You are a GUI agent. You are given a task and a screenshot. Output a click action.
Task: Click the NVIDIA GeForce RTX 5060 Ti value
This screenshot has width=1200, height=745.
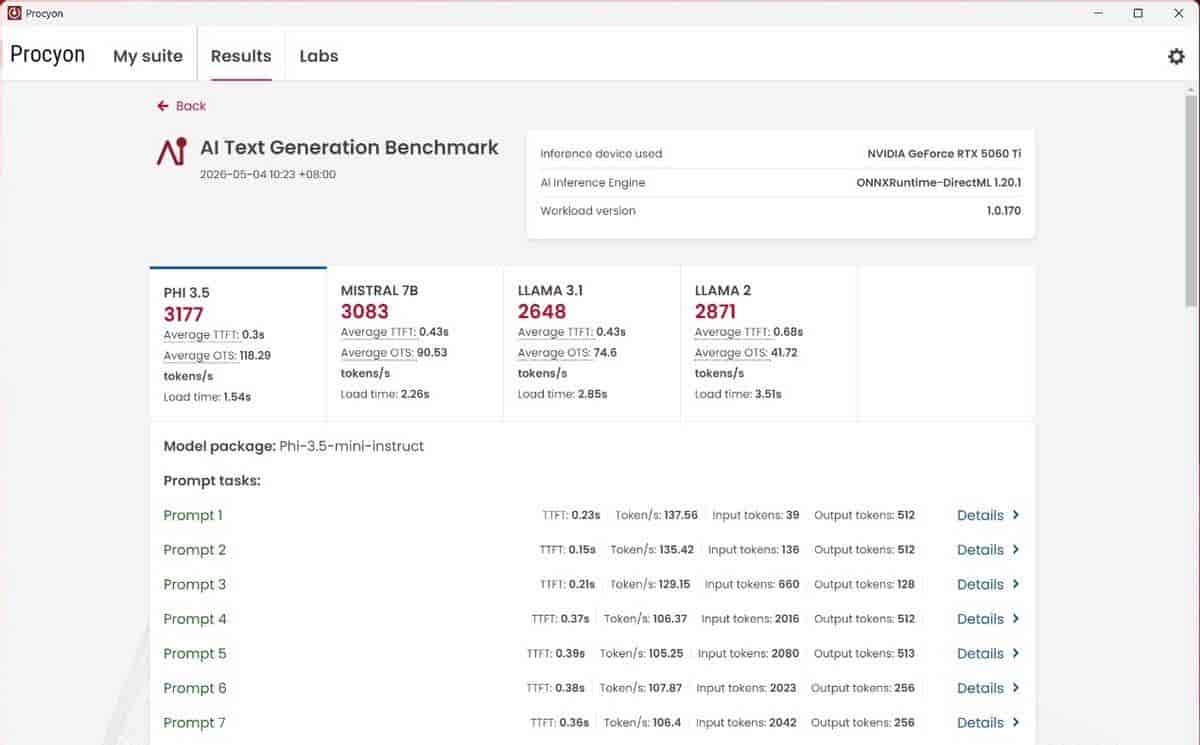pyautogui.click(x=944, y=154)
